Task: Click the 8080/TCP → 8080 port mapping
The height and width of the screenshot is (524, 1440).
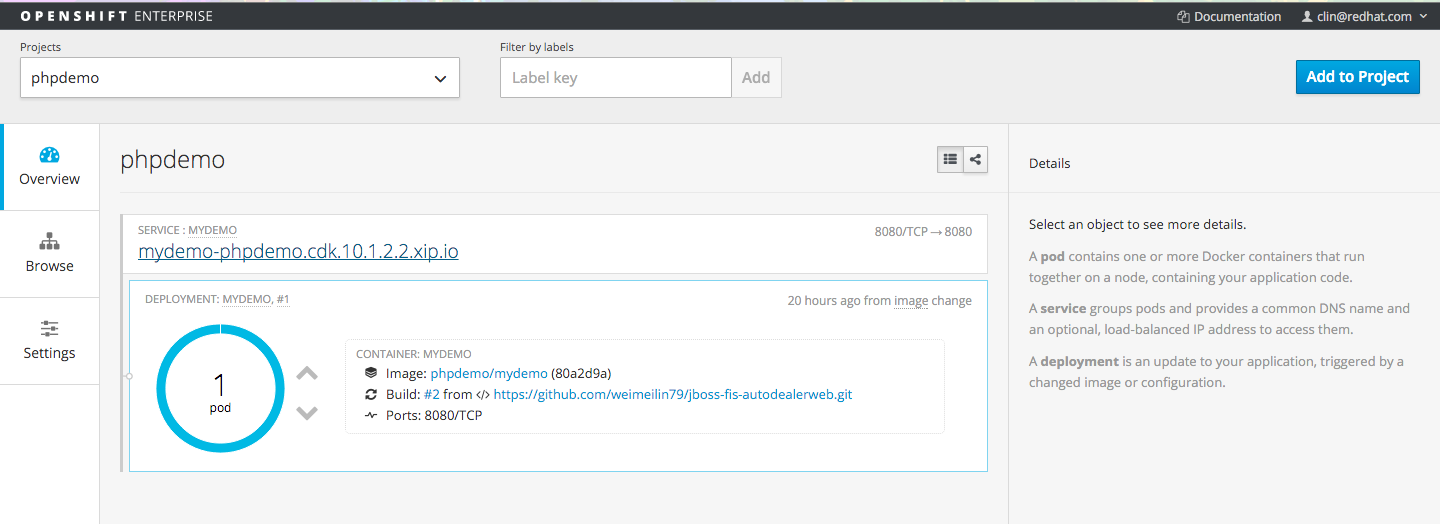Action: [x=923, y=231]
